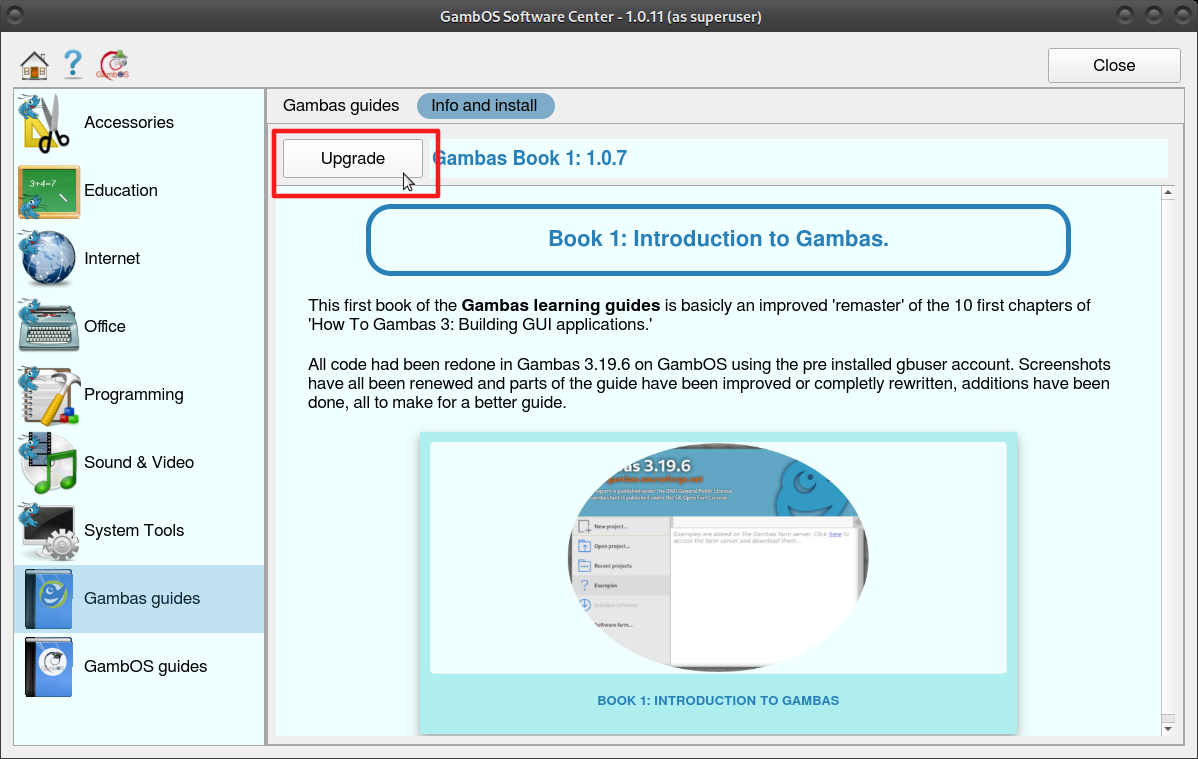Image resolution: width=1198 pixels, height=759 pixels.
Task: Open the Sound & Video category icon
Action: click(x=47, y=463)
